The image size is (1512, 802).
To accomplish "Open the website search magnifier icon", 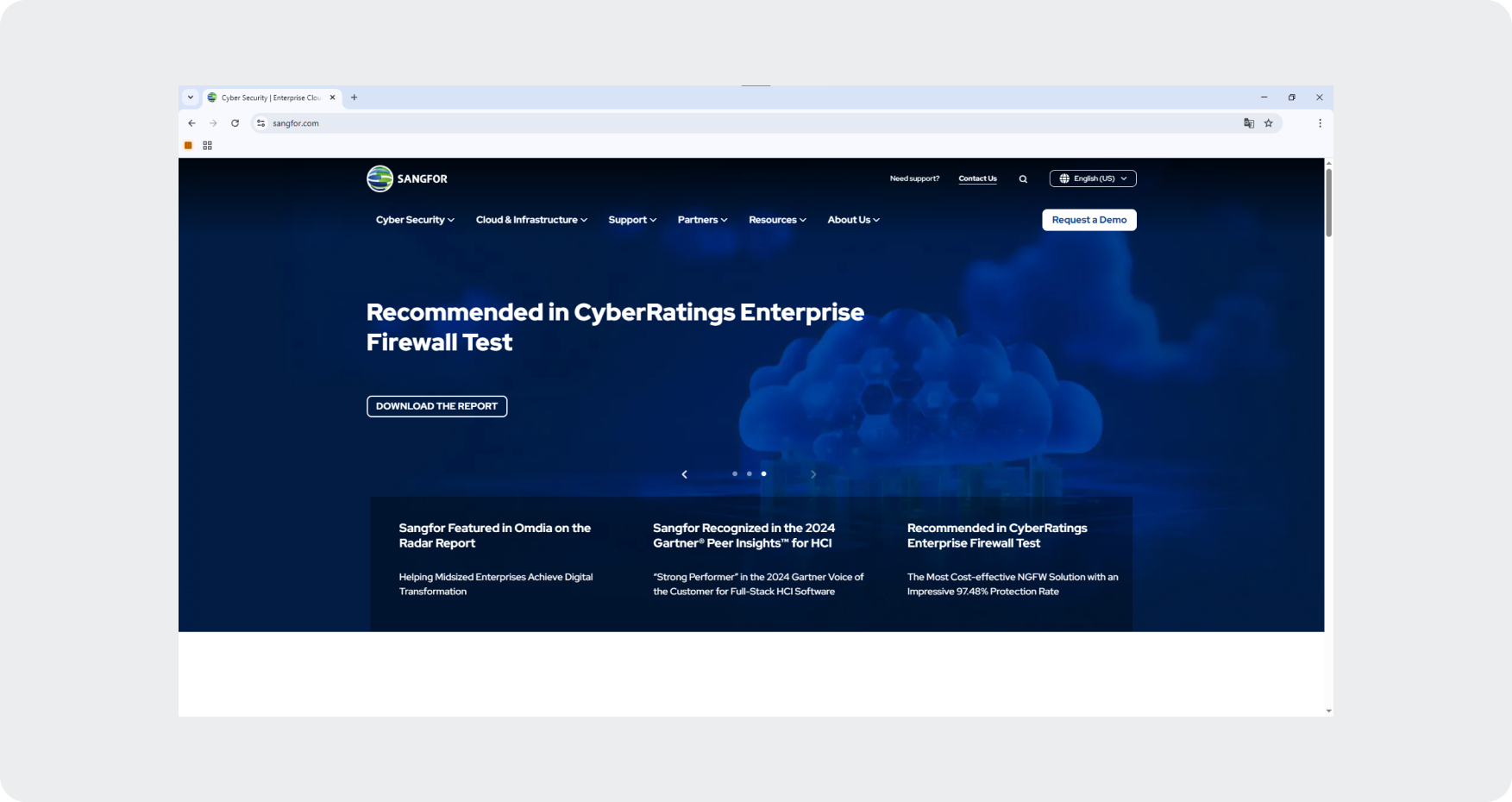I will click(x=1023, y=179).
